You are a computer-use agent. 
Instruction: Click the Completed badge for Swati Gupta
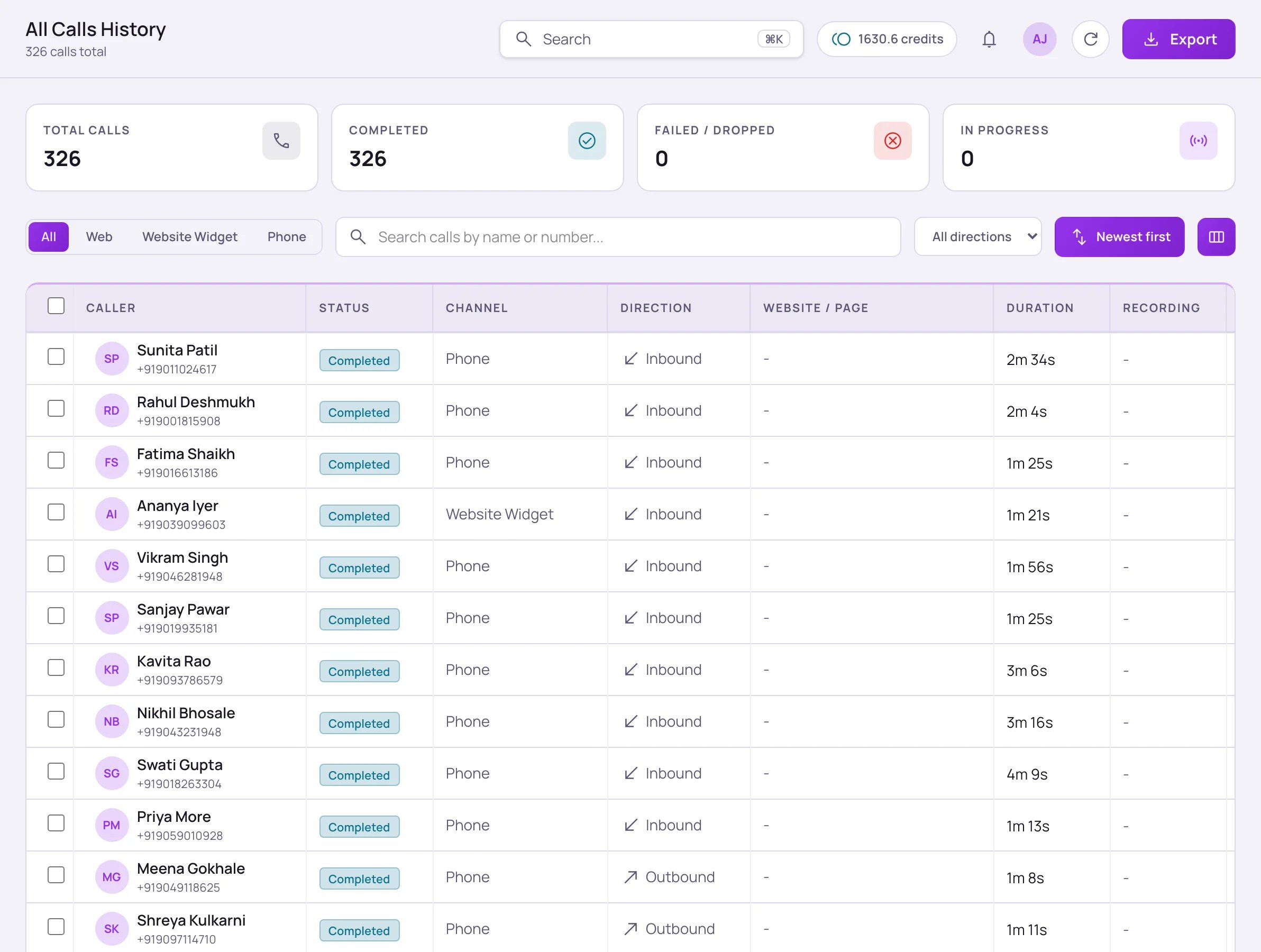(359, 775)
